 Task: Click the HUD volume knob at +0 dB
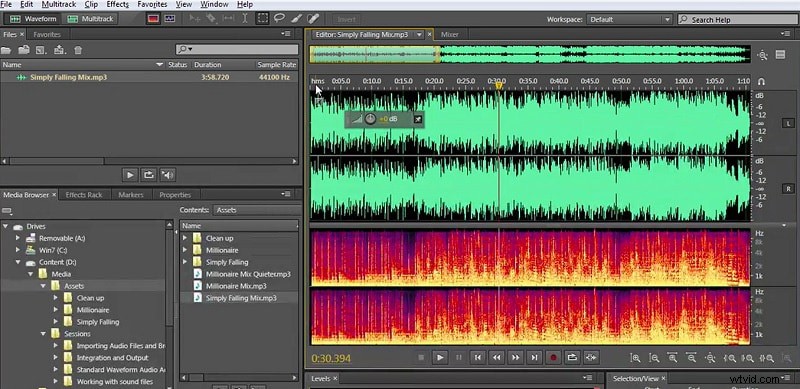pyautogui.click(x=370, y=119)
